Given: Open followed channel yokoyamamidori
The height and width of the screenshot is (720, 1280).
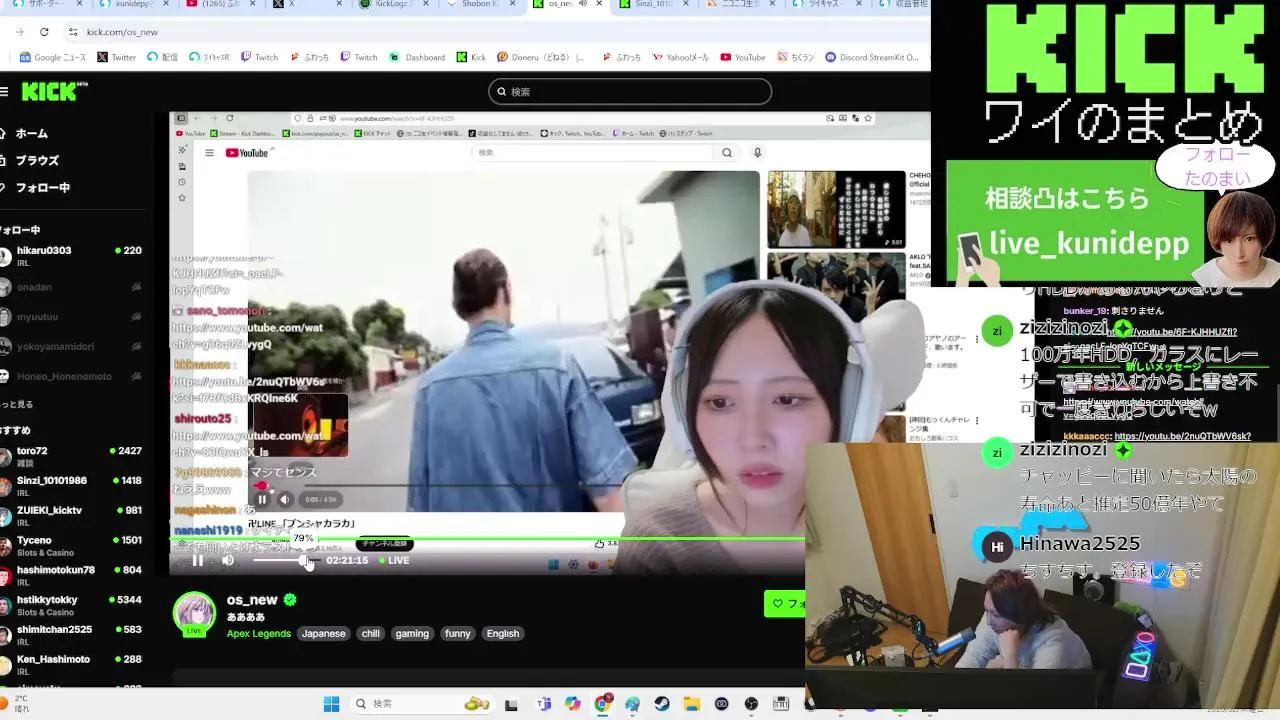Looking at the screenshot, I should point(72,347).
